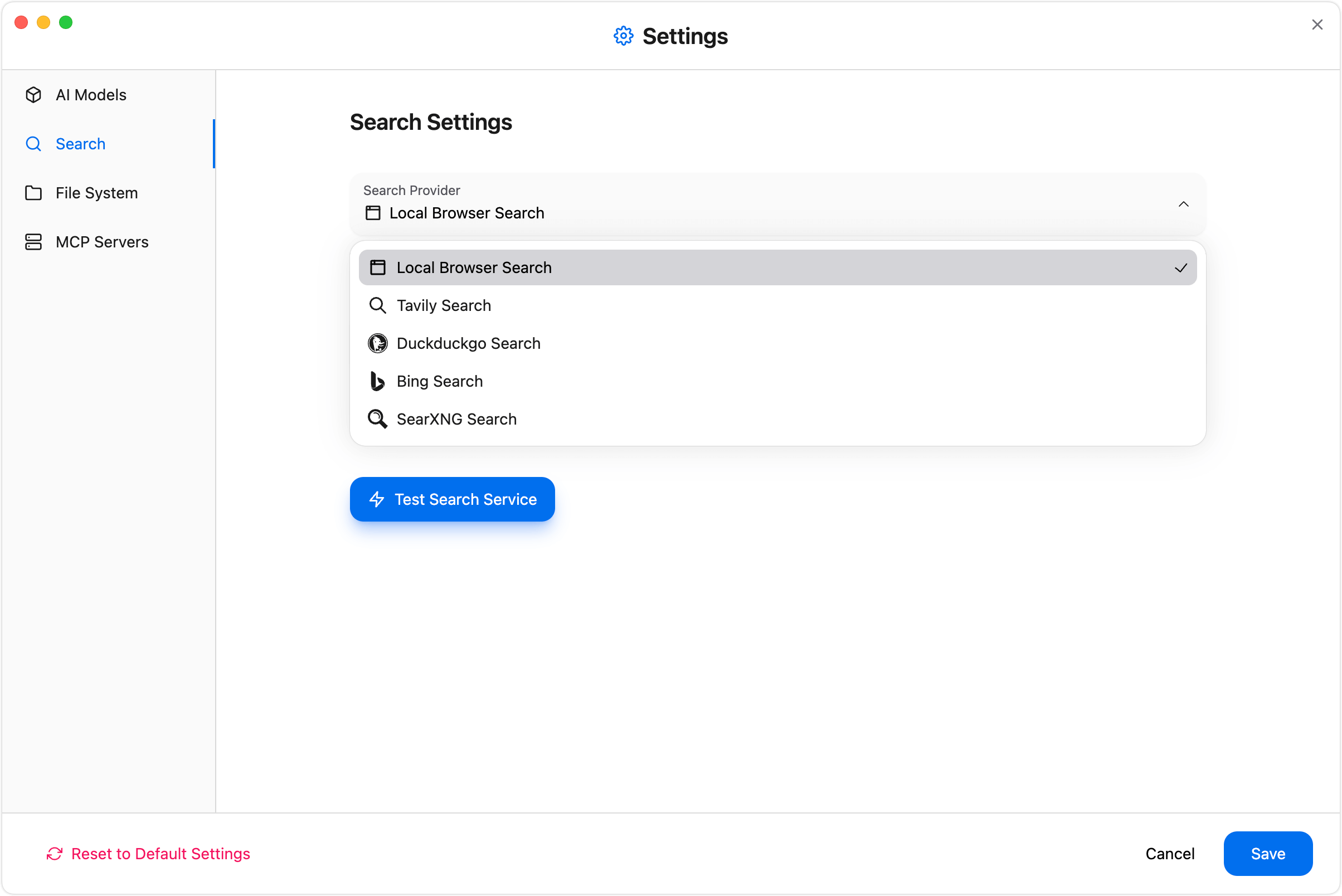Viewport: 1342px width, 896px height.
Task: Click the MCP Servers stack icon
Action: click(x=33, y=242)
